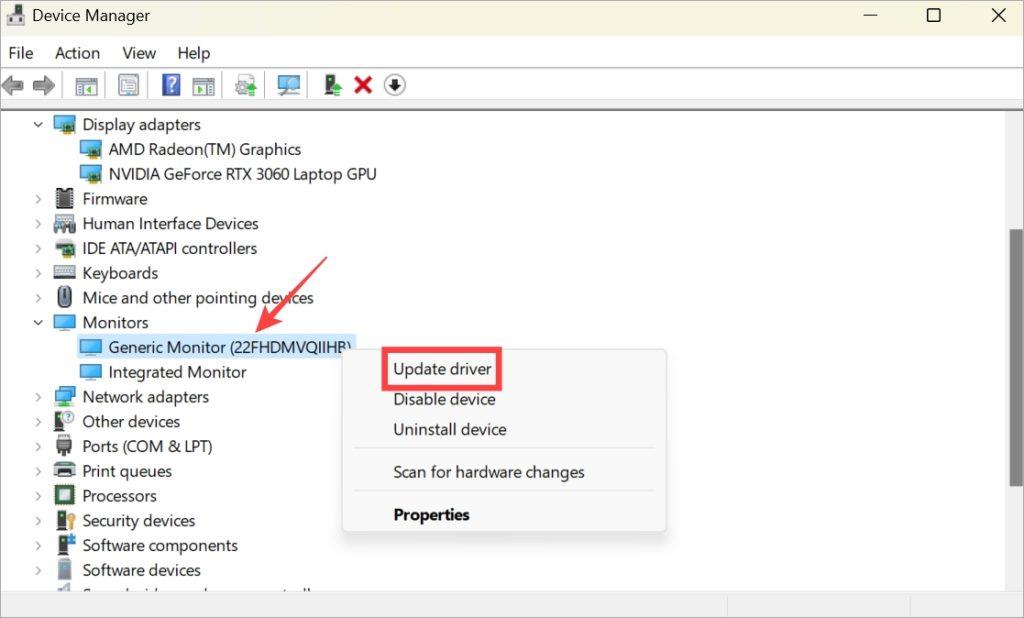Click the Human Interface Devices icon
This screenshot has width=1024, height=618.
[65, 223]
